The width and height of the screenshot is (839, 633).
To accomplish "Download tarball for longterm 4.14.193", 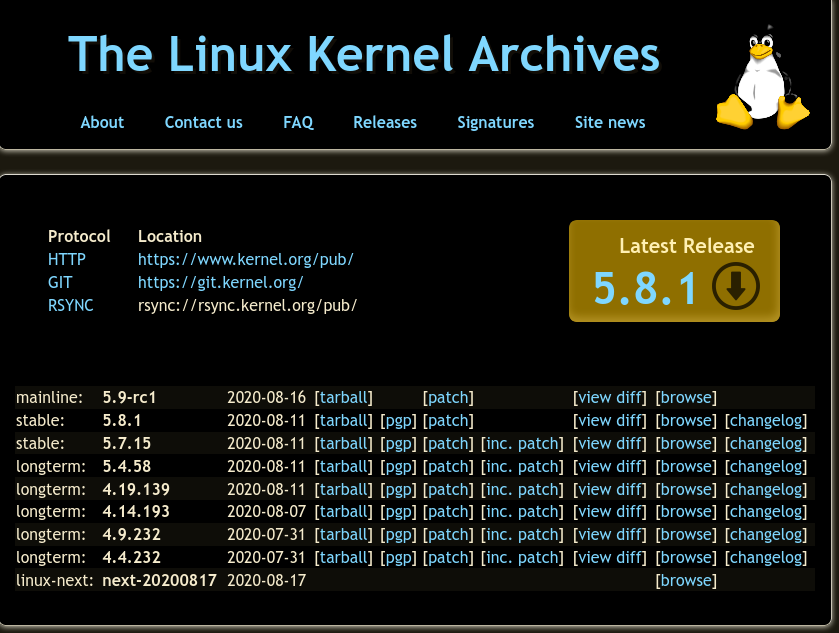I will [344, 512].
